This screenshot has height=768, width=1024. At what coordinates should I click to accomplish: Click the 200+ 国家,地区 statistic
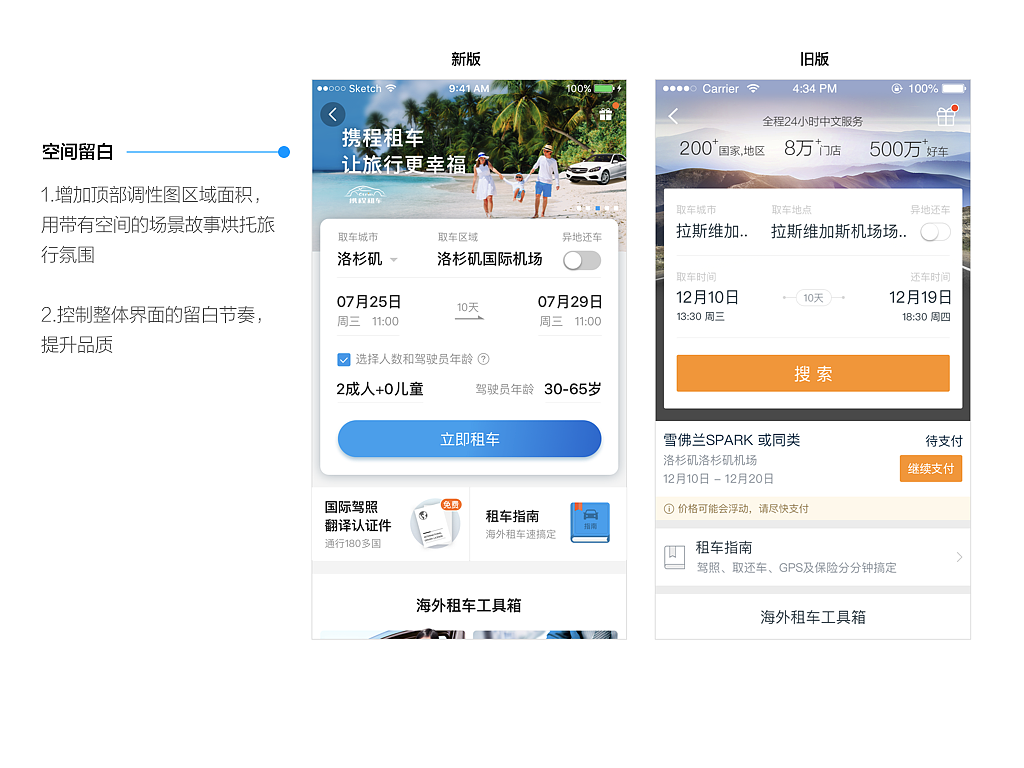722,148
